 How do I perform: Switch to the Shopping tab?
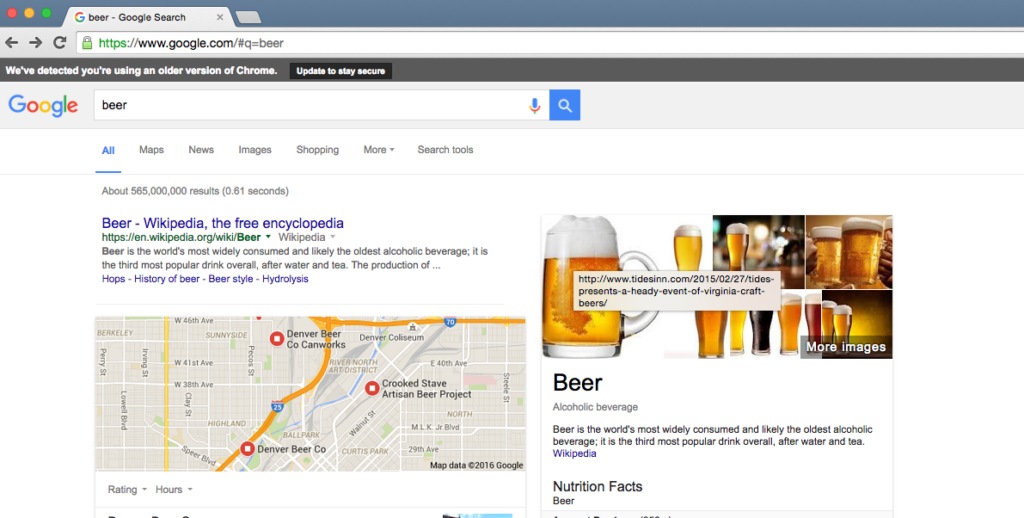(317, 150)
